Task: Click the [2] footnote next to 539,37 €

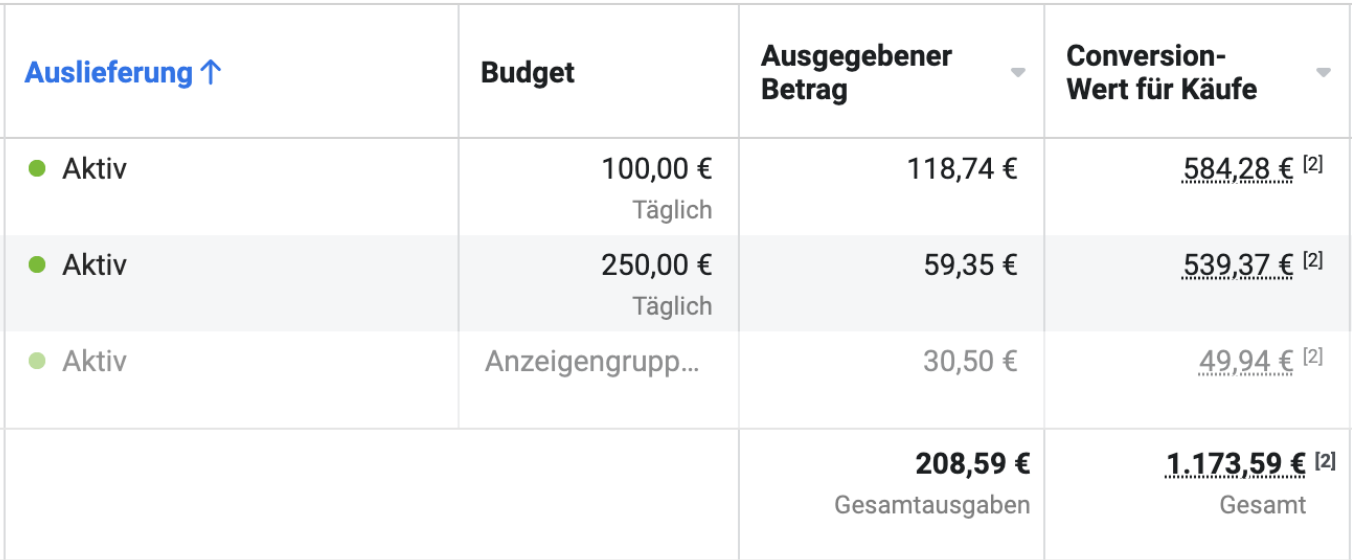Action: pos(1313,261)
